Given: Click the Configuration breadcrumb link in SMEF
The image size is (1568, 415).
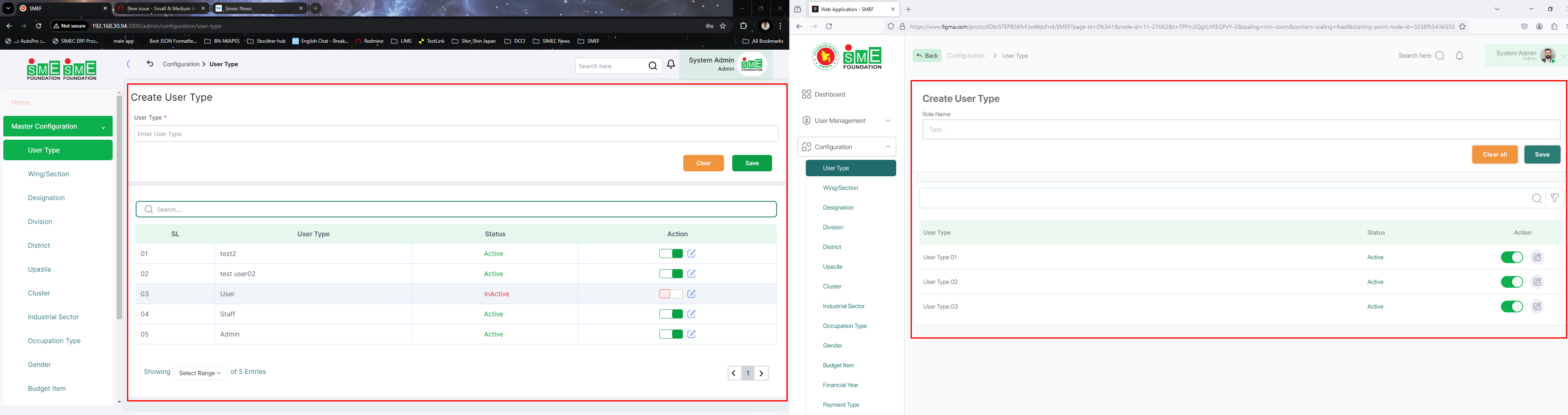Looking at the screenshot, I should point(181,64).
